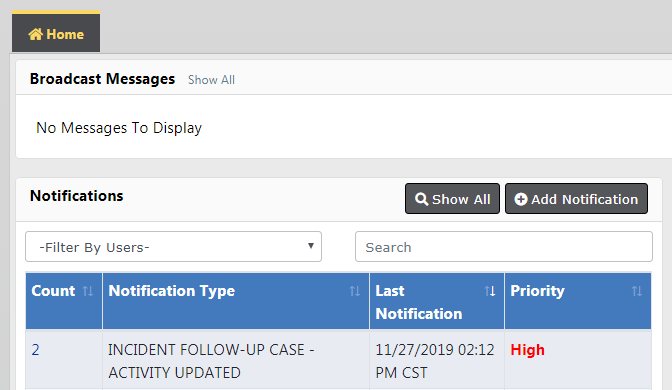This screenshot has width=672, height=390.
Task: Sort by Notification Type arrows icon
Action: [x=354, y=291]
